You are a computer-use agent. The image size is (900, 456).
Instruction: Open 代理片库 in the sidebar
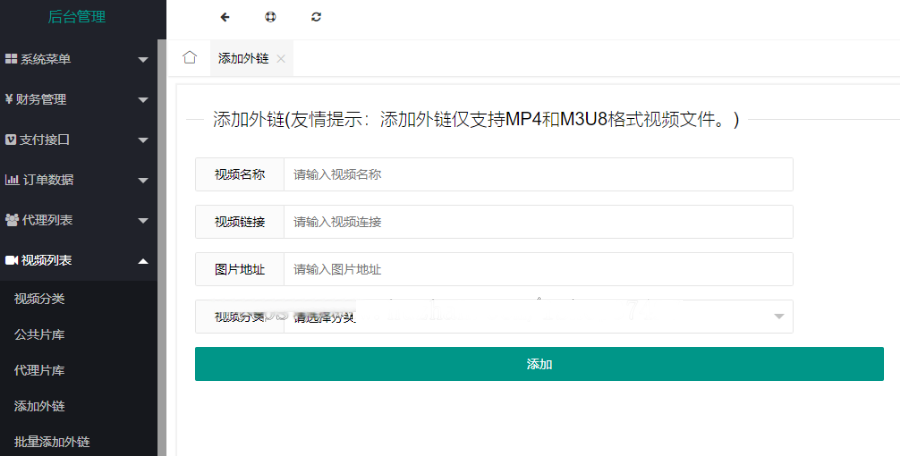40,371
